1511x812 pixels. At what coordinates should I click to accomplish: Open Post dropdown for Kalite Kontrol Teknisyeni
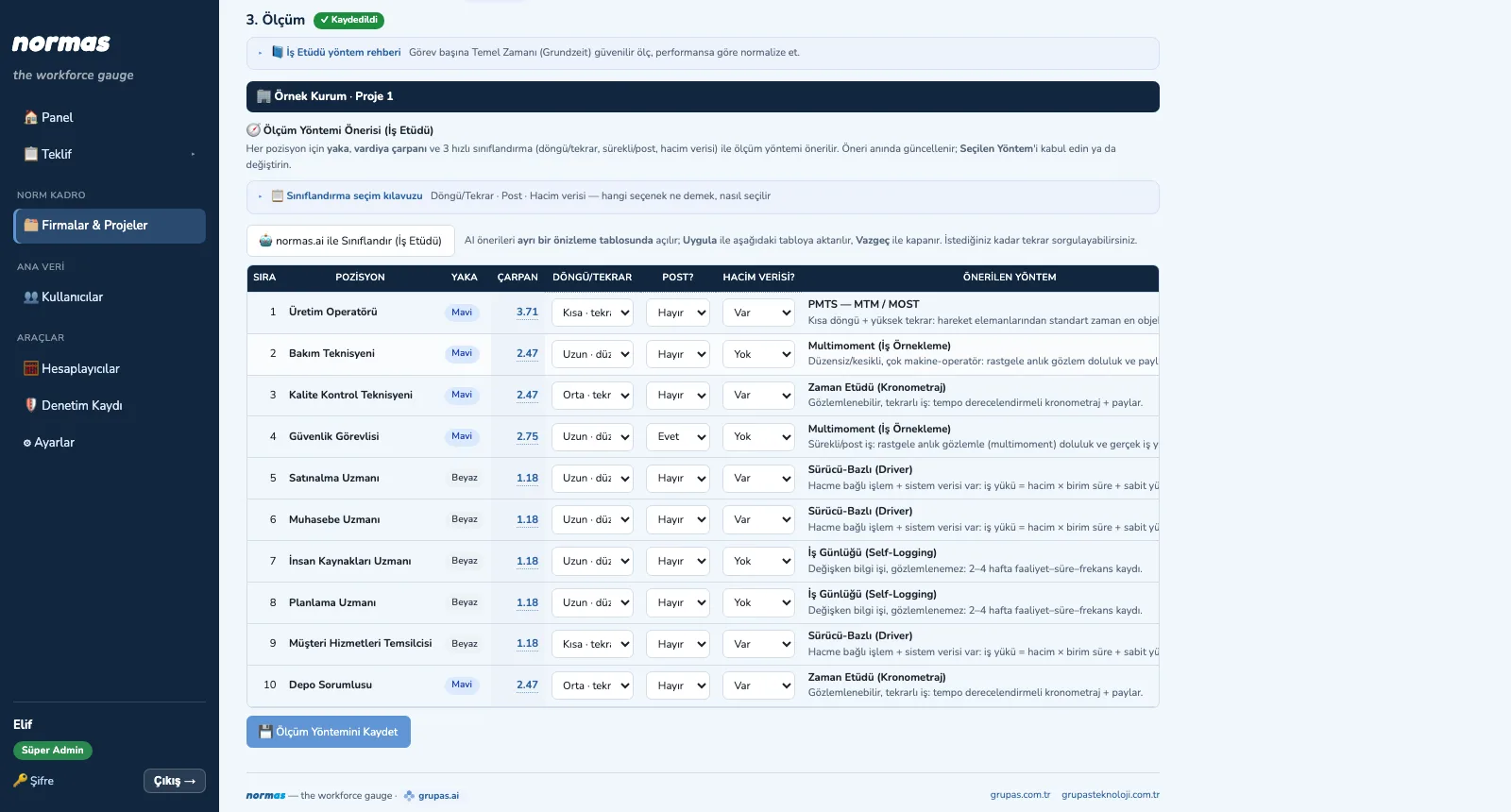click(678, 396)
